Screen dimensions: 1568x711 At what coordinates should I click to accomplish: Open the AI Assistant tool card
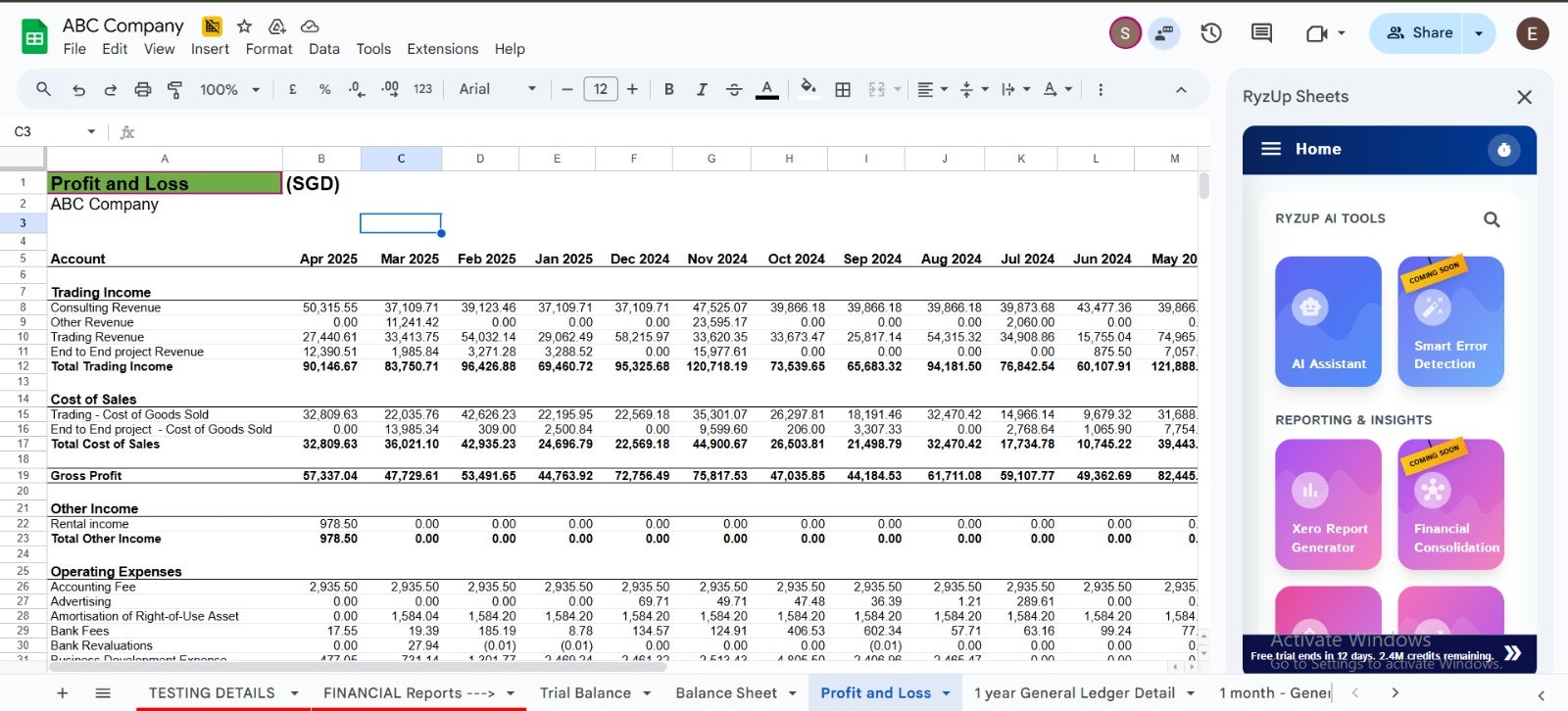pyautogui.click(x=1328, y=321)
